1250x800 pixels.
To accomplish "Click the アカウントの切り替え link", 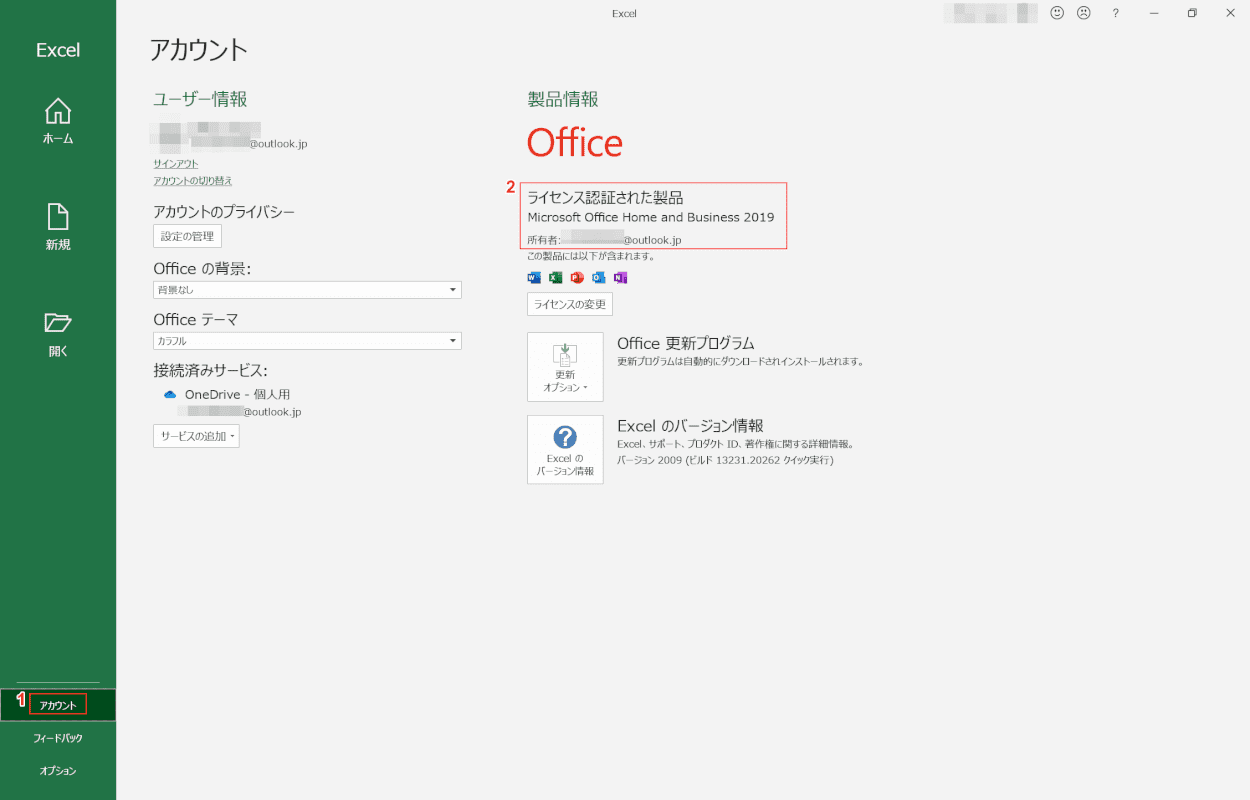I will 193,180.
